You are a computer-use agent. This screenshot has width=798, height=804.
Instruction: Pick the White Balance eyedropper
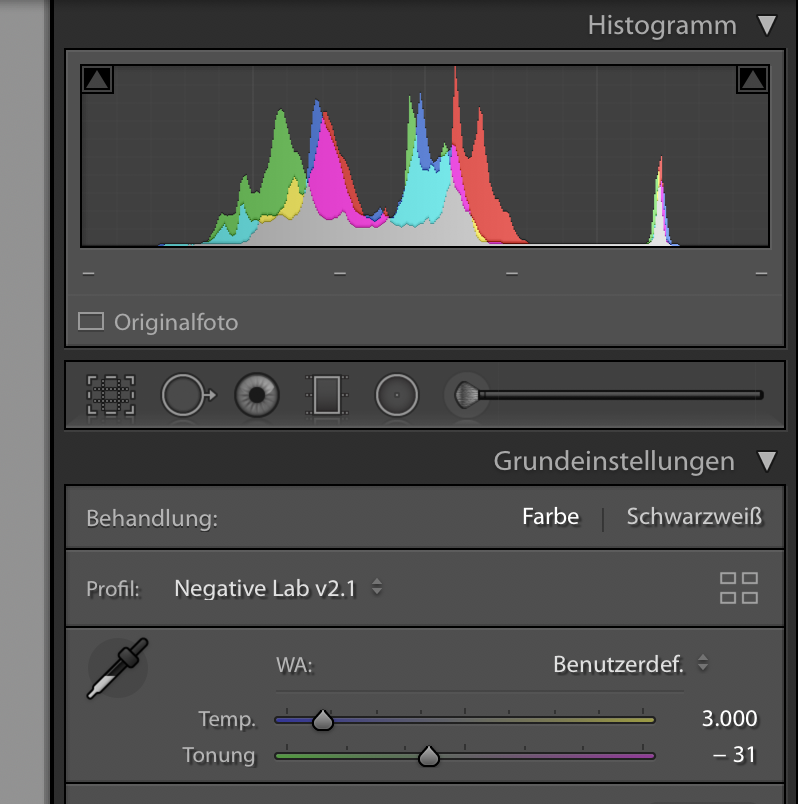[118, 668]
